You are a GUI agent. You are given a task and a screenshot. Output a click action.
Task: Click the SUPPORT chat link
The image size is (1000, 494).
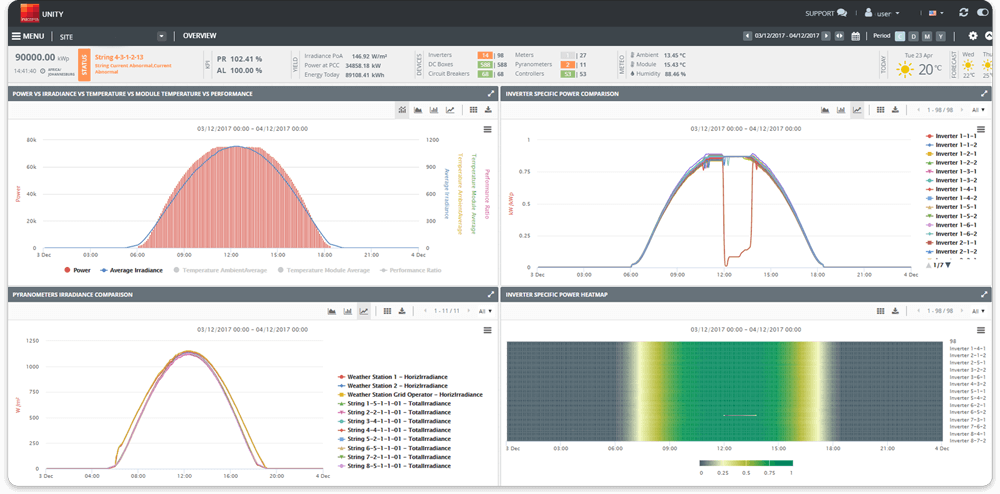(x=826, y=13)
